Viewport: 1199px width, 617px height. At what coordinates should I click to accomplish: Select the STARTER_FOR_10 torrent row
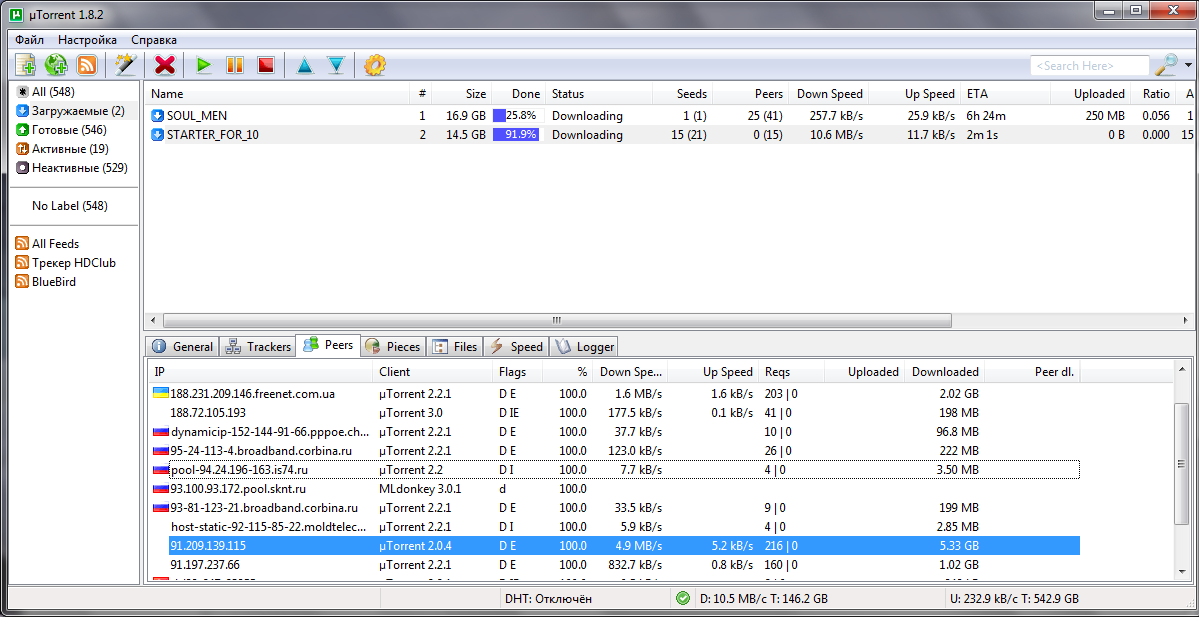pyautogui.click(x=671, y=135)
